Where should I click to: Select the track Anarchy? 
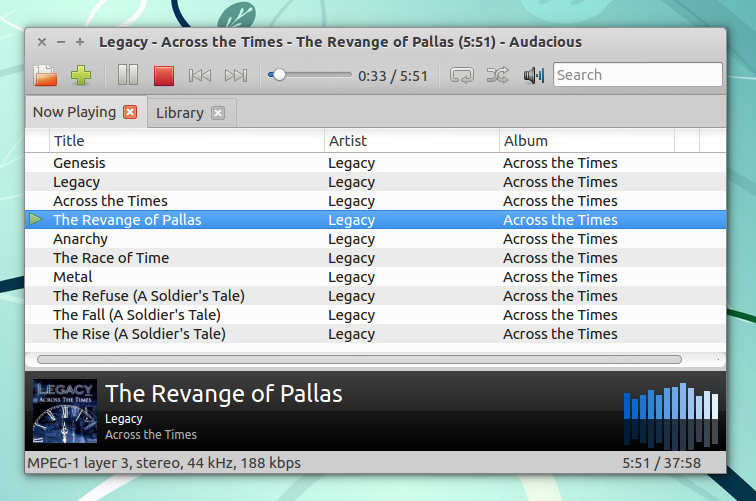click(x=376, y=239)
